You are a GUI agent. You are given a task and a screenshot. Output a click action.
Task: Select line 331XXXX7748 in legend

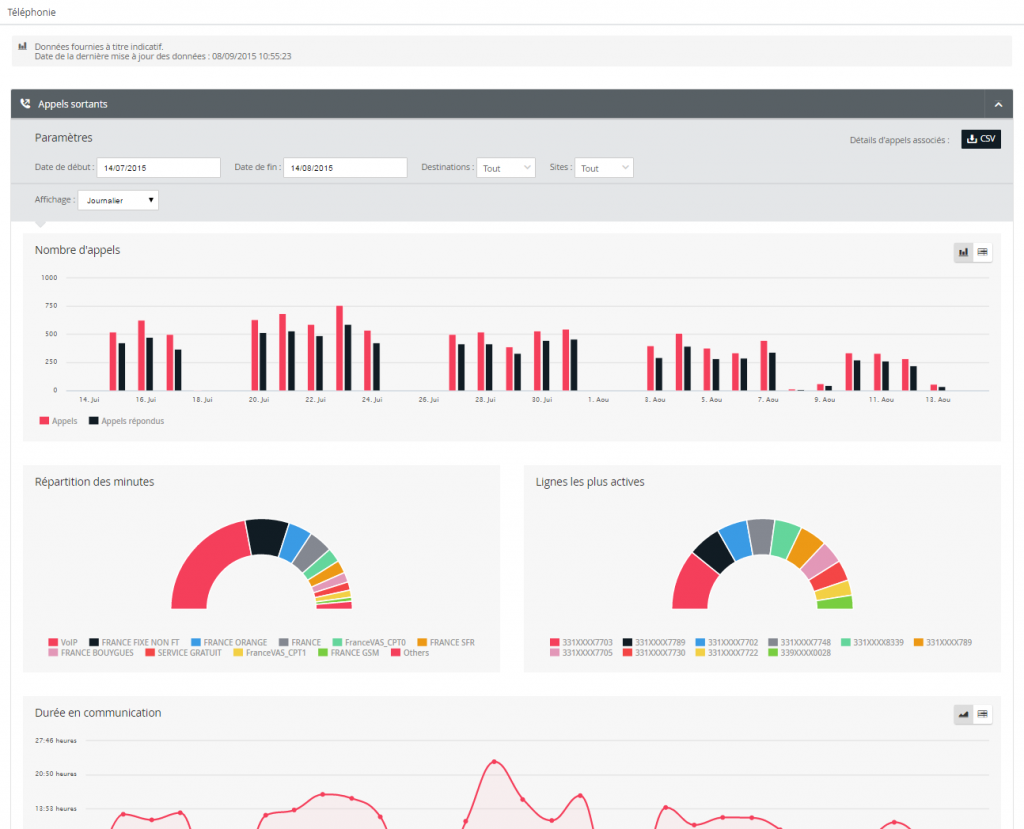pos(799,642)
